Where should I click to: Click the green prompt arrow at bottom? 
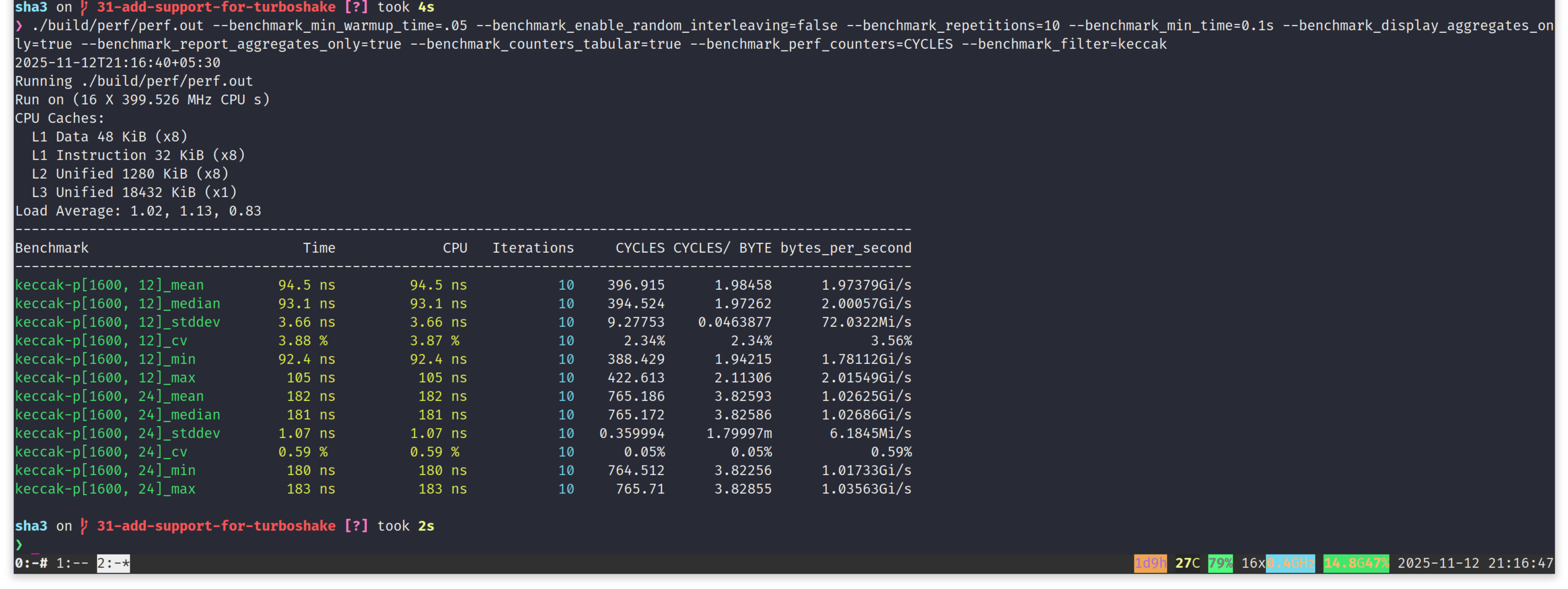click(x=19, y=545)
